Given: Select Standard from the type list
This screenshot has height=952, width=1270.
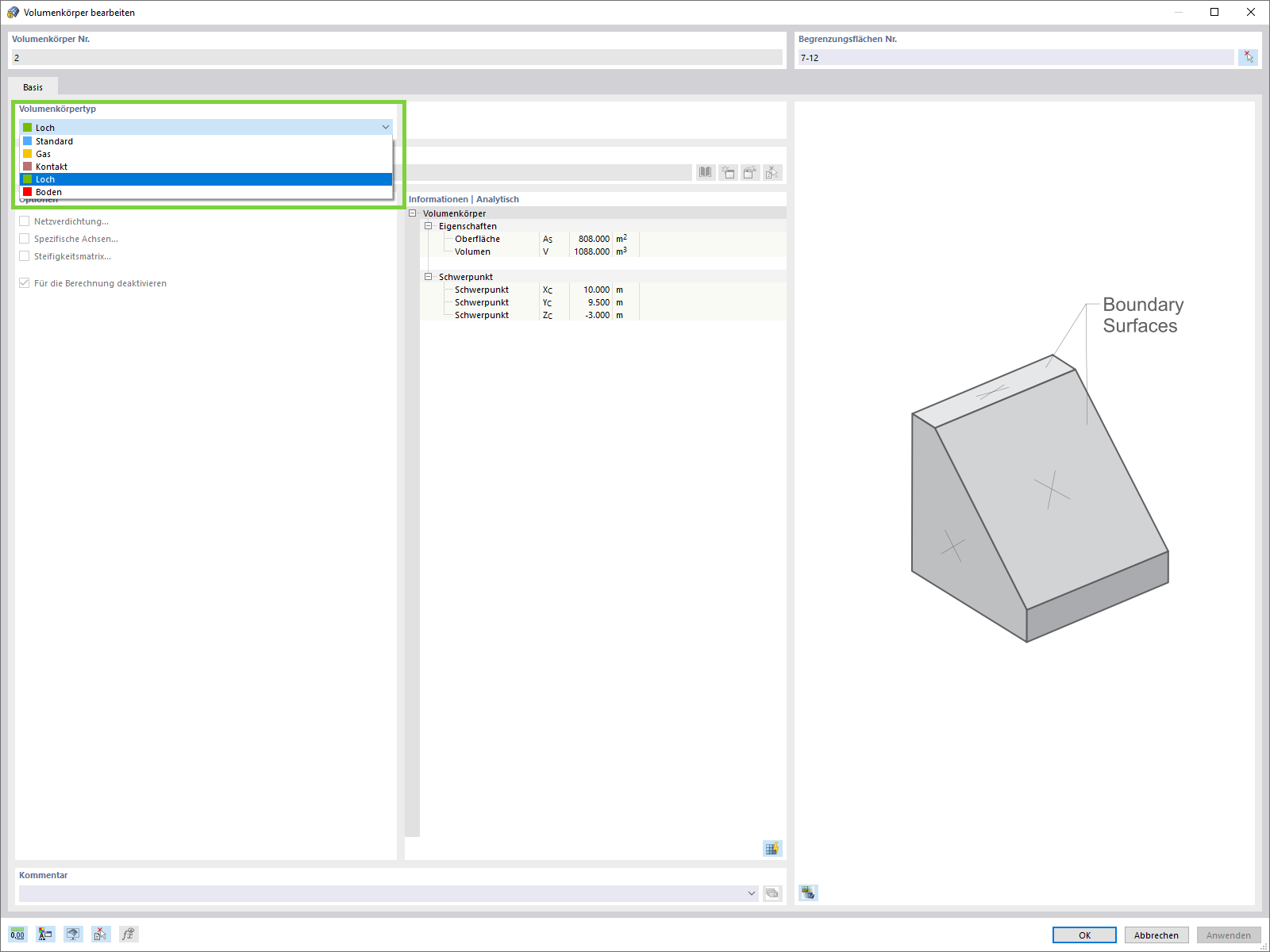Looking at the screenshot, I should point(206,141).
